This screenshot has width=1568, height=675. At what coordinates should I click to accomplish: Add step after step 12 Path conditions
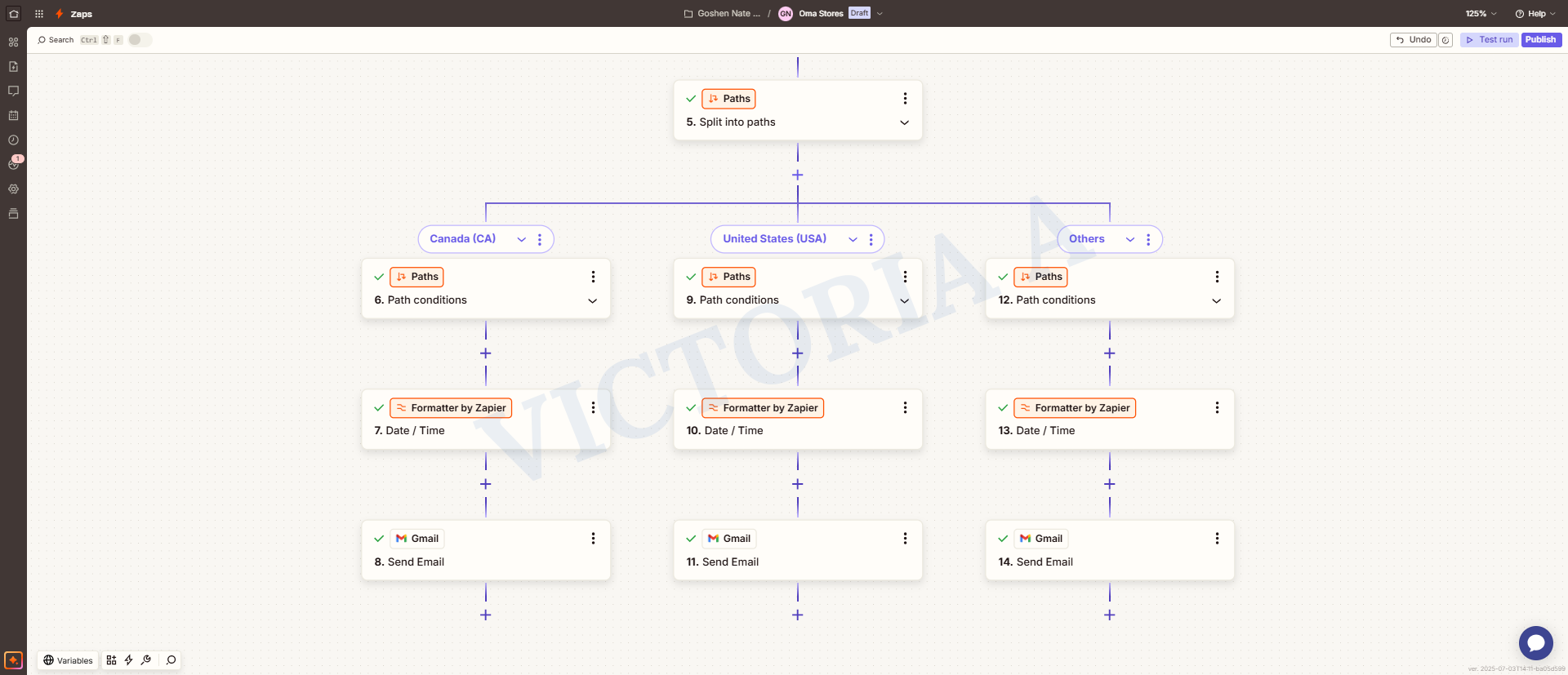1110,353
